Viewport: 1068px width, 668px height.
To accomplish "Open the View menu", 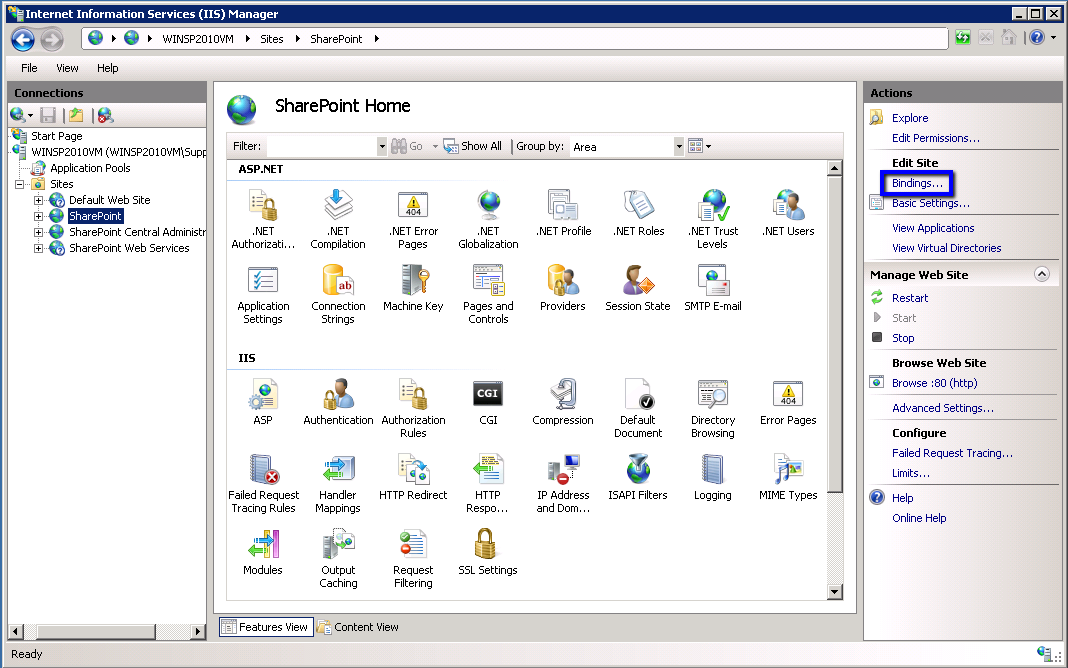I will [67, 68].
